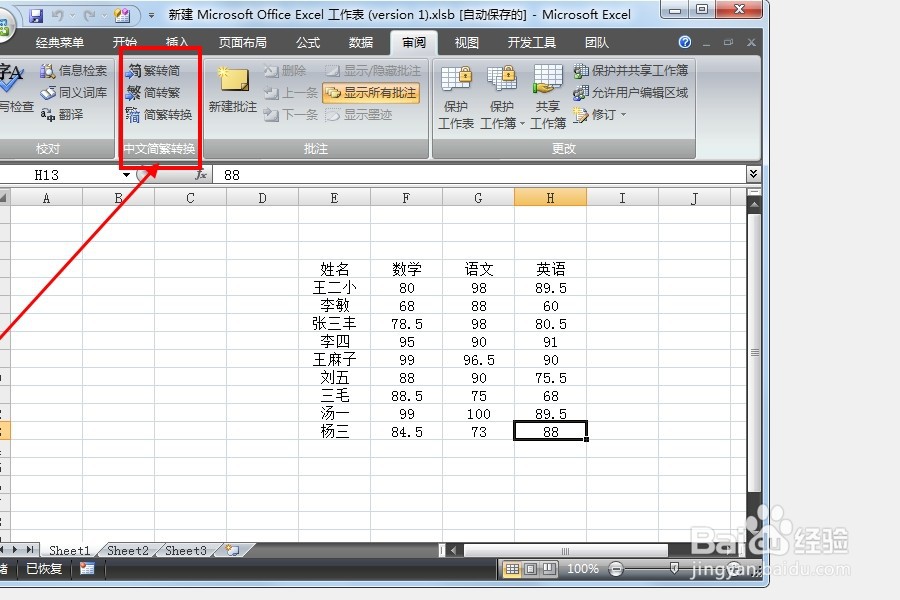The image size is (900, 600).
Task: Toggle 显示/隐藏批注
Action: coord(373,71)
